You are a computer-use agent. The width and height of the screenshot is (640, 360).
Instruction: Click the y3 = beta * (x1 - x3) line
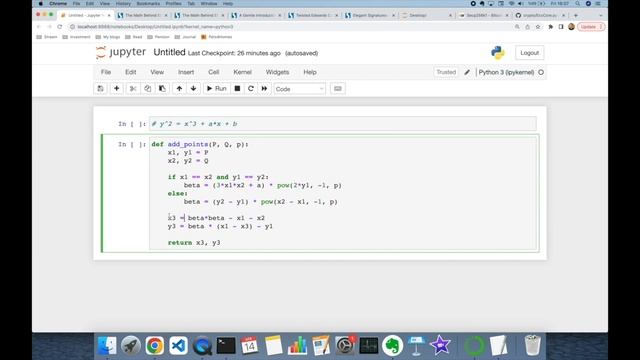pyautogui.click(x=220, y=226)
